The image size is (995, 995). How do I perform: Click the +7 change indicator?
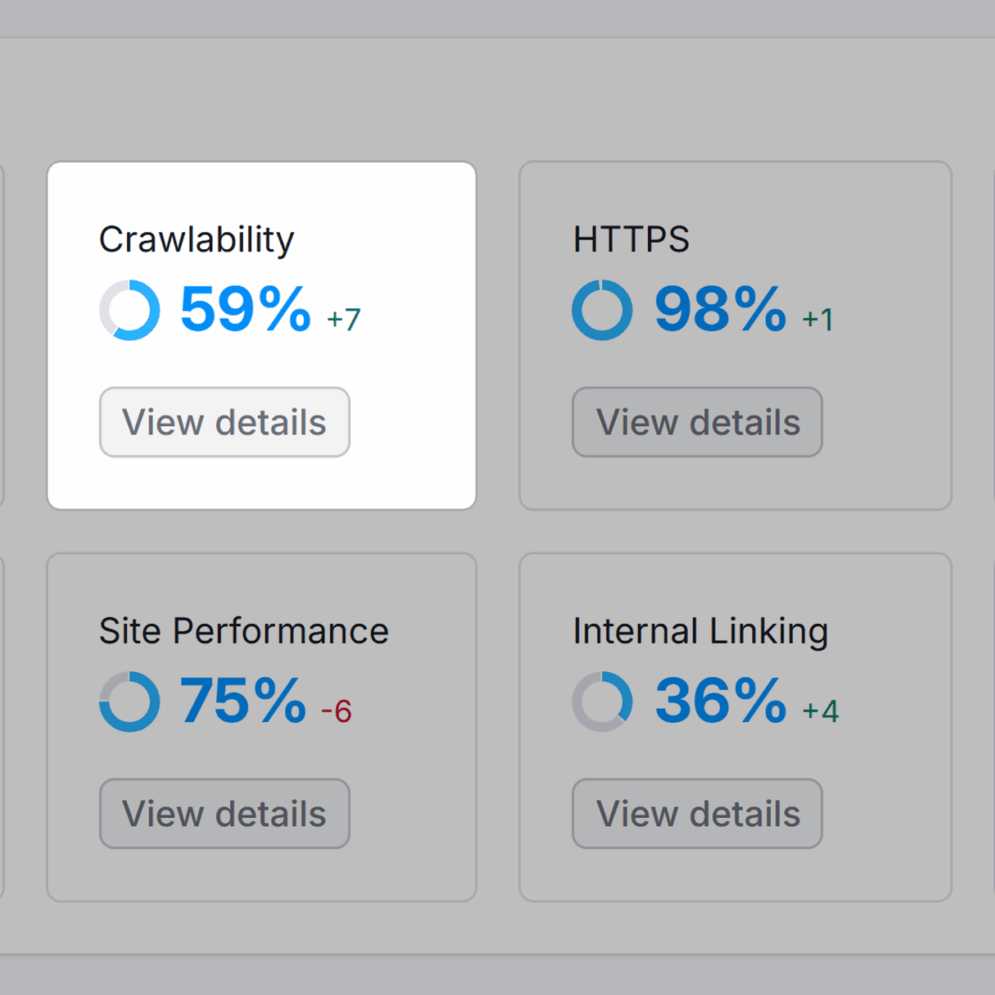pyautogui.click(x=343, y=320)
